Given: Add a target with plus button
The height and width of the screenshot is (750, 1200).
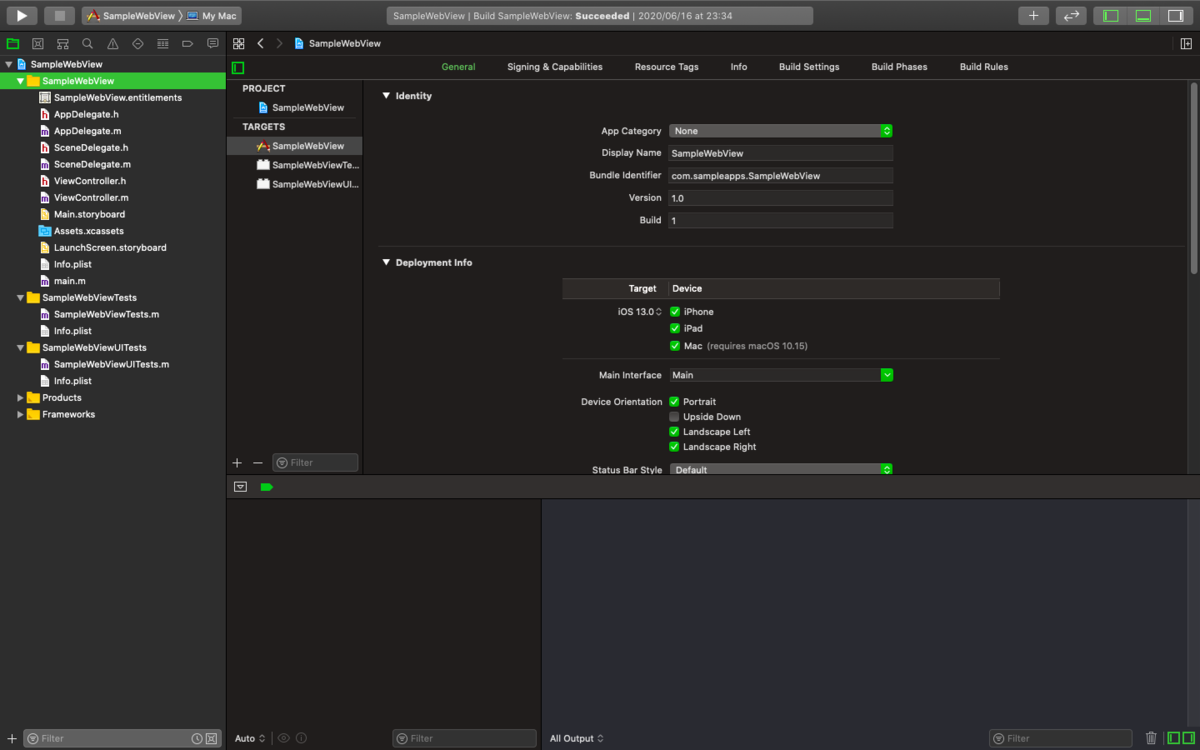Looking at the screenshot, I should click(237, 463).
